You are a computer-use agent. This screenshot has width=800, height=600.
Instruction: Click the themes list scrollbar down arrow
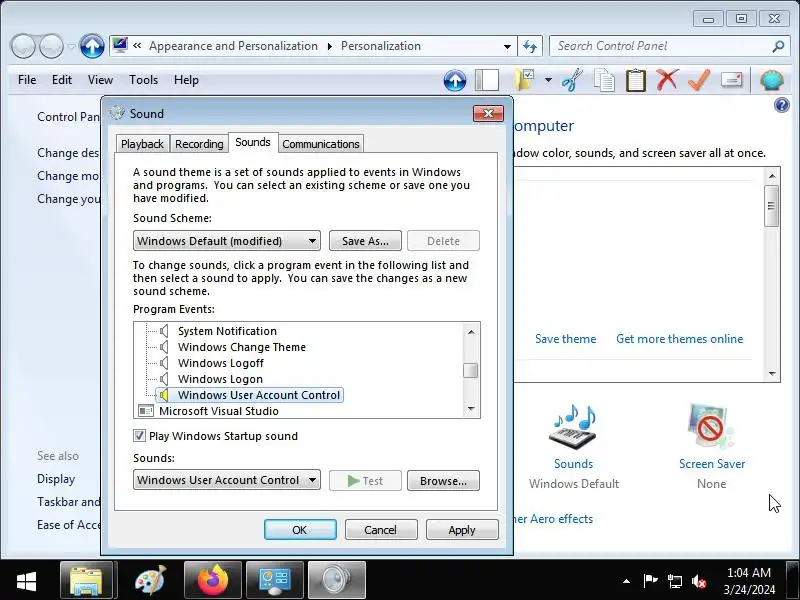[x=772, y=373]
